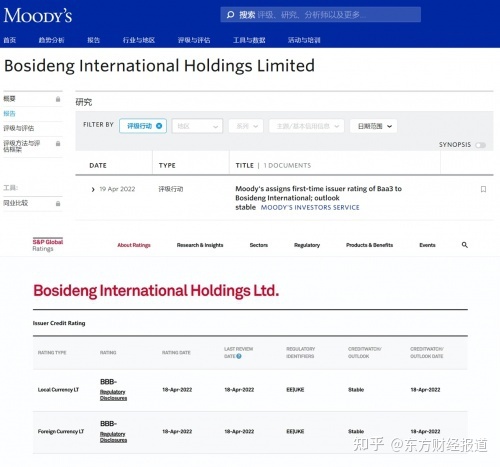Image resolution: width=500 pixels, height=467 pixels.
Task: Open Research & Insights menu item
Action: point(200,245)
